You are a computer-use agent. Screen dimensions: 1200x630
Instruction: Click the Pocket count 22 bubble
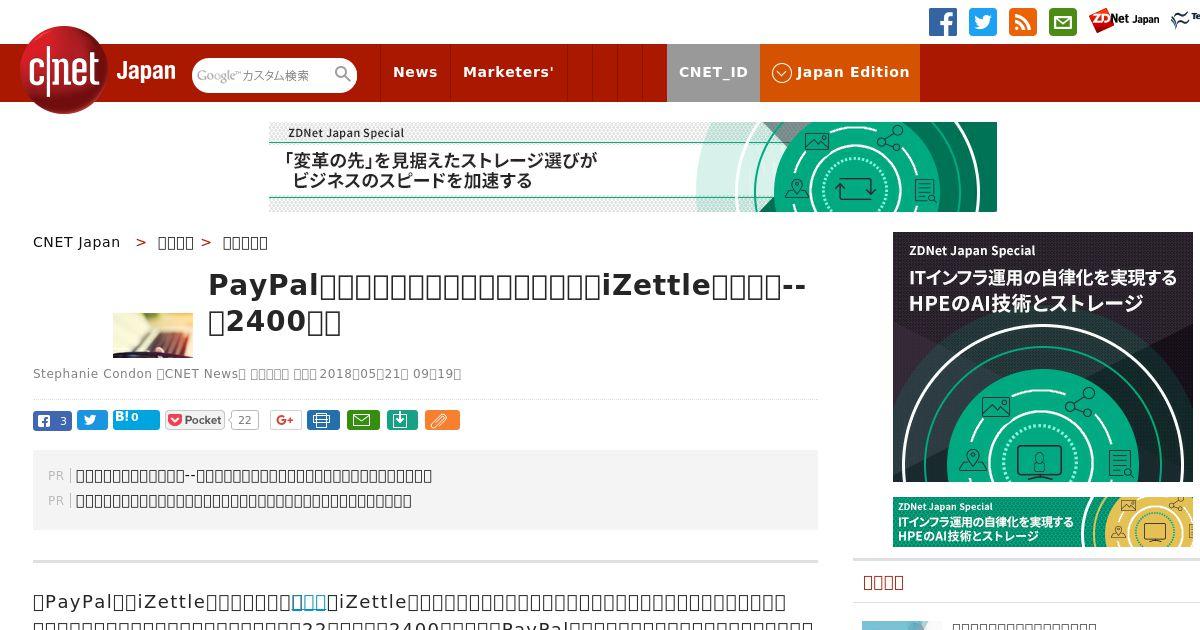(x=244, y=420)
